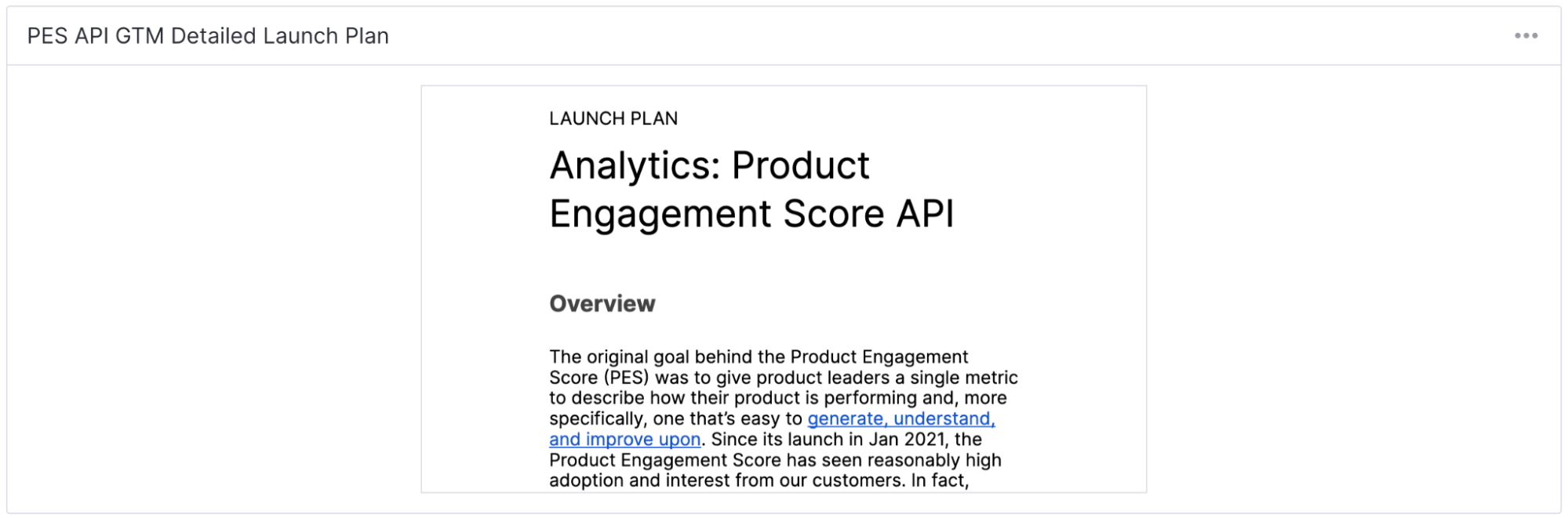Screen dimensions: 1568x518
Task: Click the paragraph starting 'The original goal'
Action: (784, 419)
